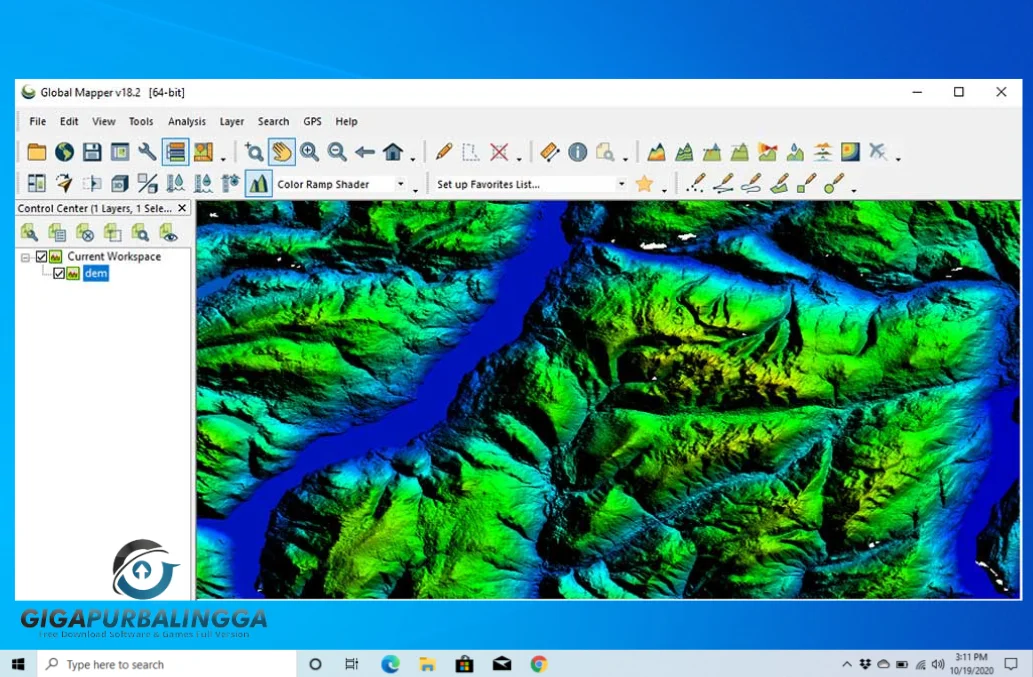Open the density heat map icon

click(851, 152)
